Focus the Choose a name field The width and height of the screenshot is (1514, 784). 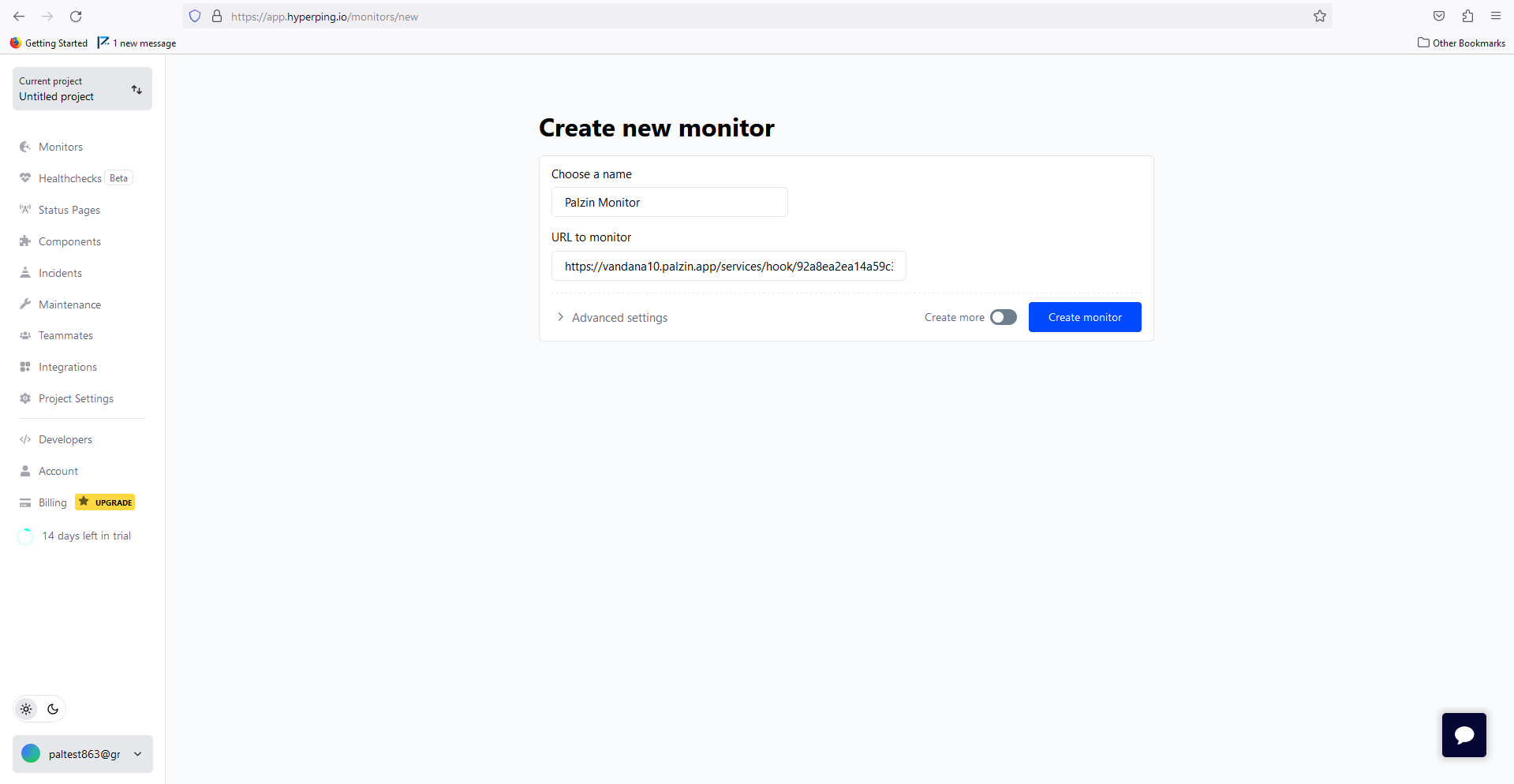pyautogui.click(x=669, y=202)
